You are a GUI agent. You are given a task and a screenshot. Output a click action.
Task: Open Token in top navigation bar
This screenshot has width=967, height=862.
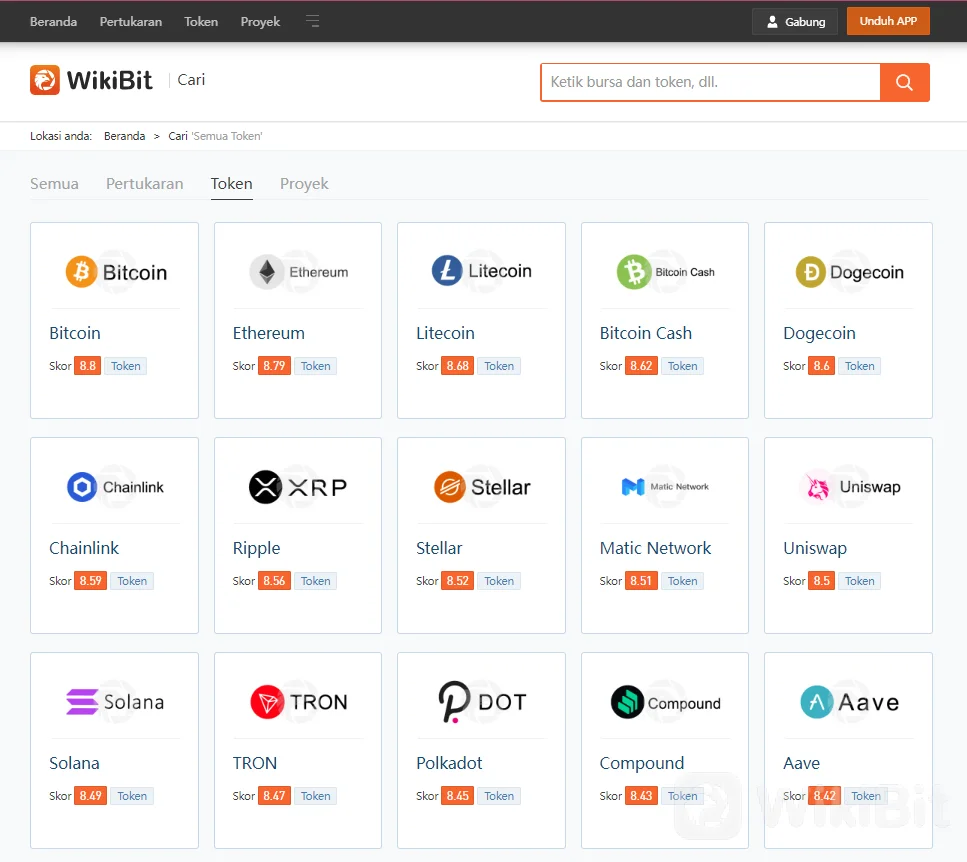pyautogui.click(x=201, y=22)
